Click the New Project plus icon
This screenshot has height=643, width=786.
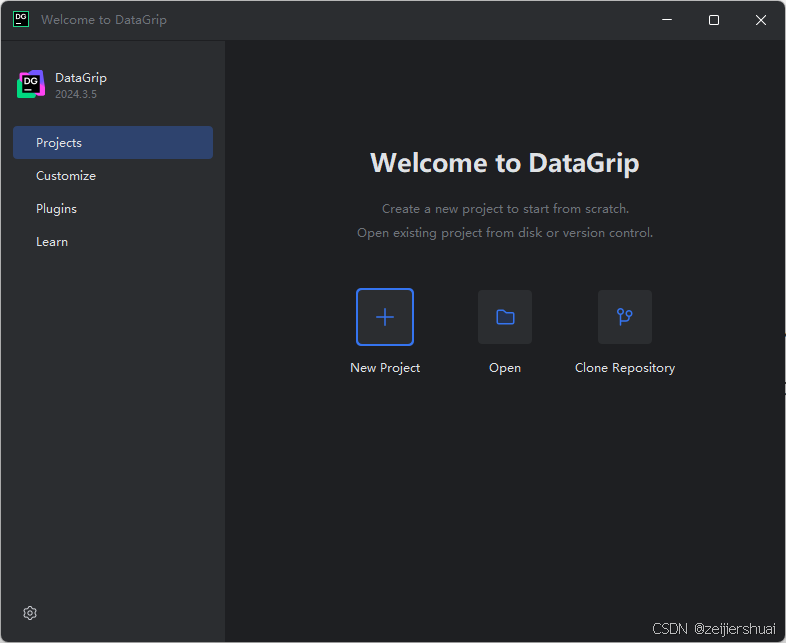(384, 317)
